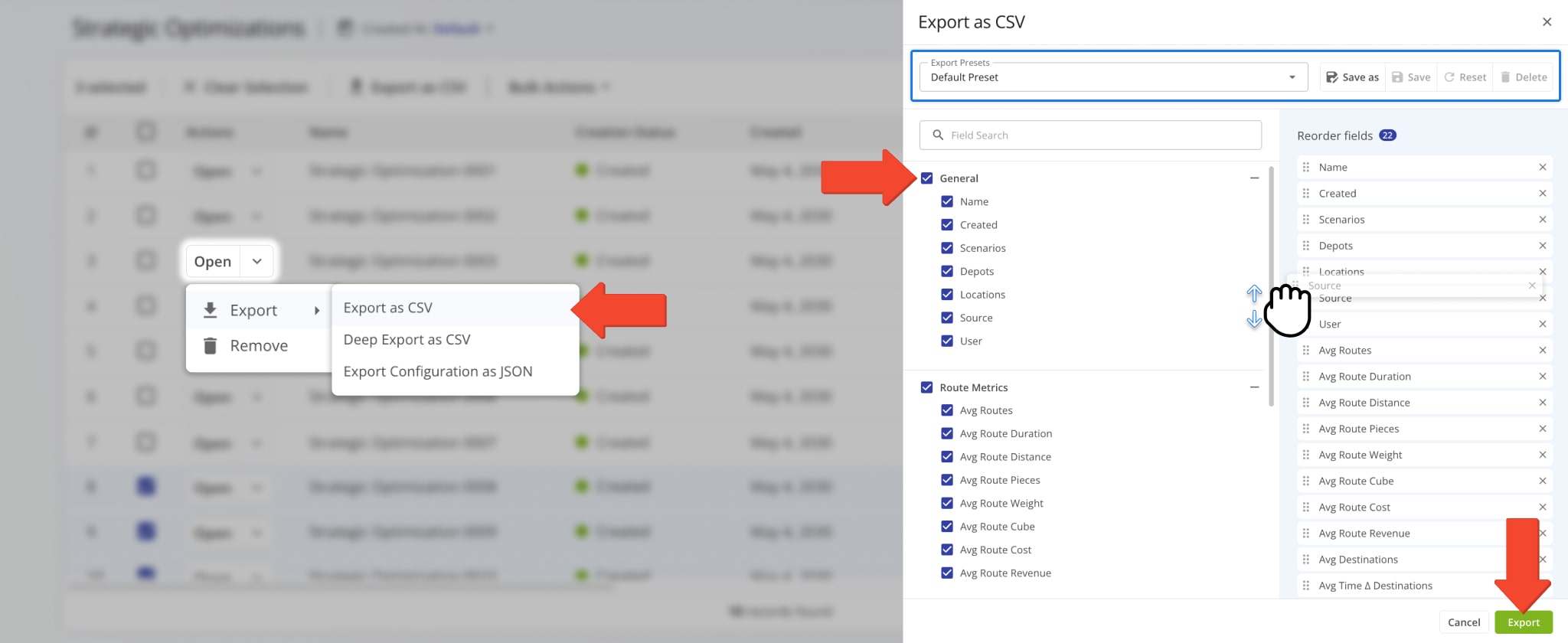Image resolution: width=1568 pixels, height=643 pixels.
Task: Uncheck the General group checkbox
Action: [926, 178]
